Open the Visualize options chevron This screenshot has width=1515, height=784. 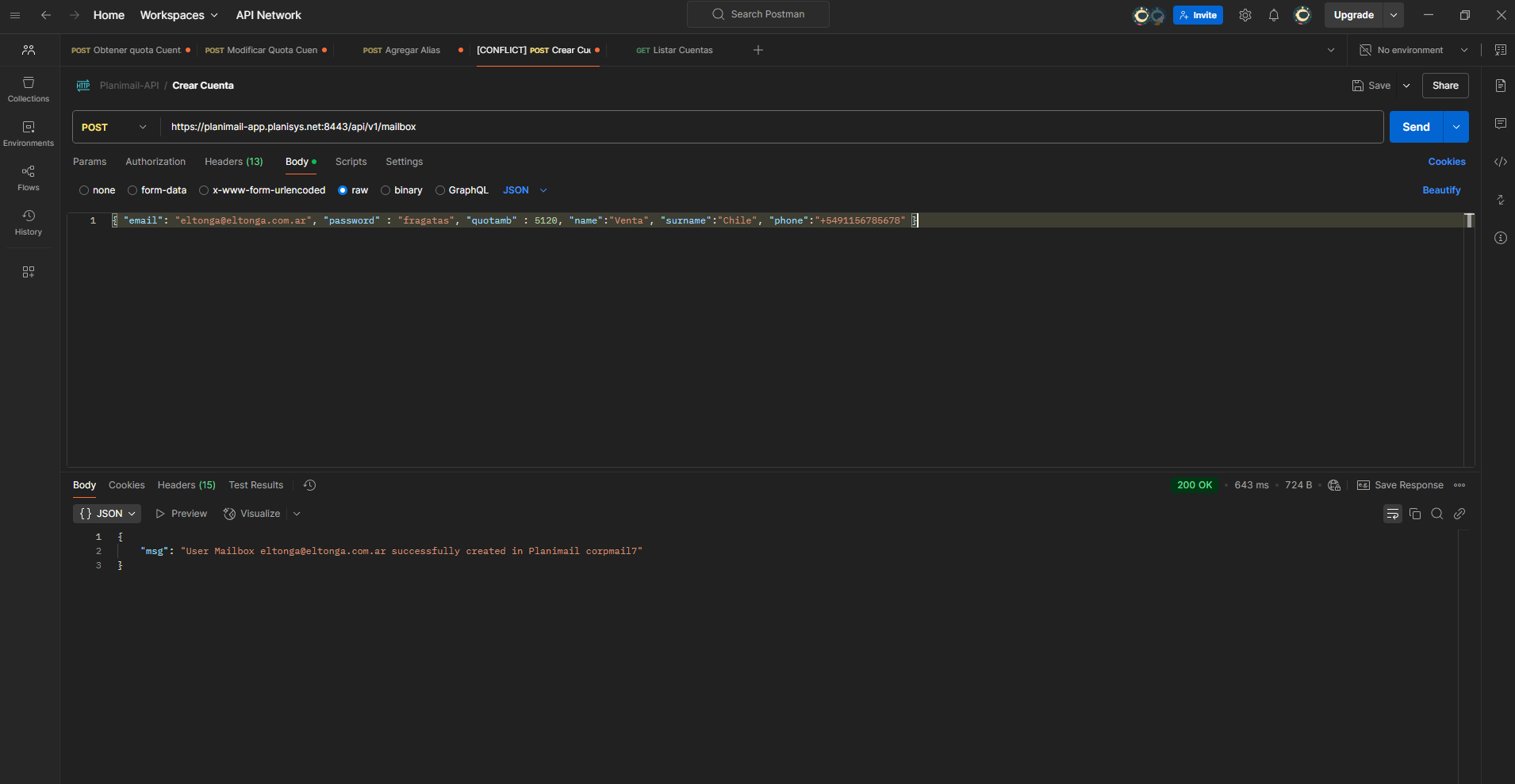297,514
